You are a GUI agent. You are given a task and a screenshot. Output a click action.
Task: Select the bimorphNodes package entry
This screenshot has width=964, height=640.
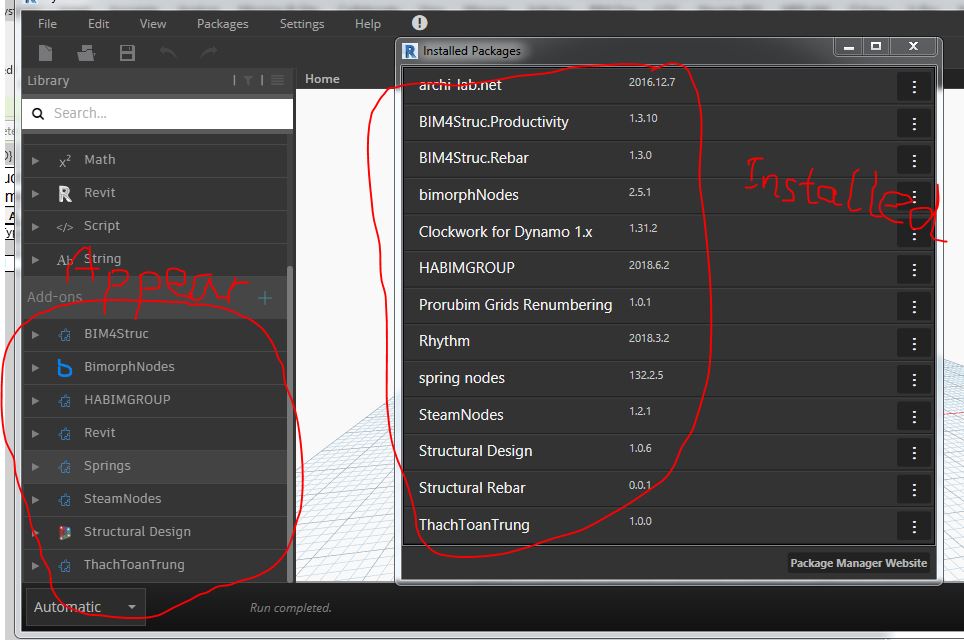(x=468, y=195)
